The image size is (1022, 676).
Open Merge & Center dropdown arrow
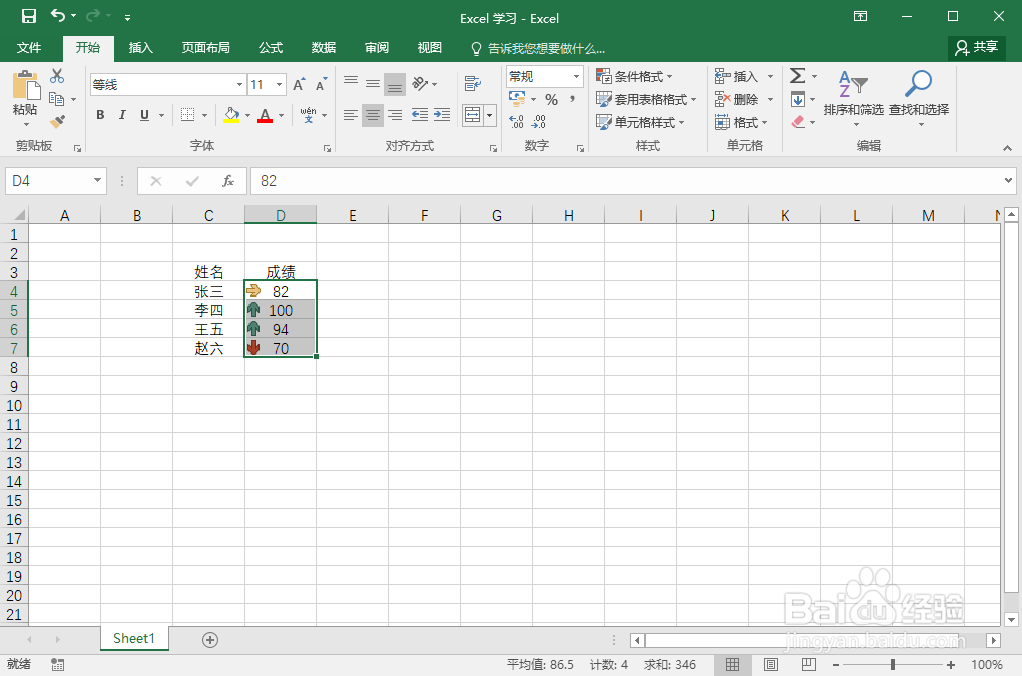pos(489,116)
